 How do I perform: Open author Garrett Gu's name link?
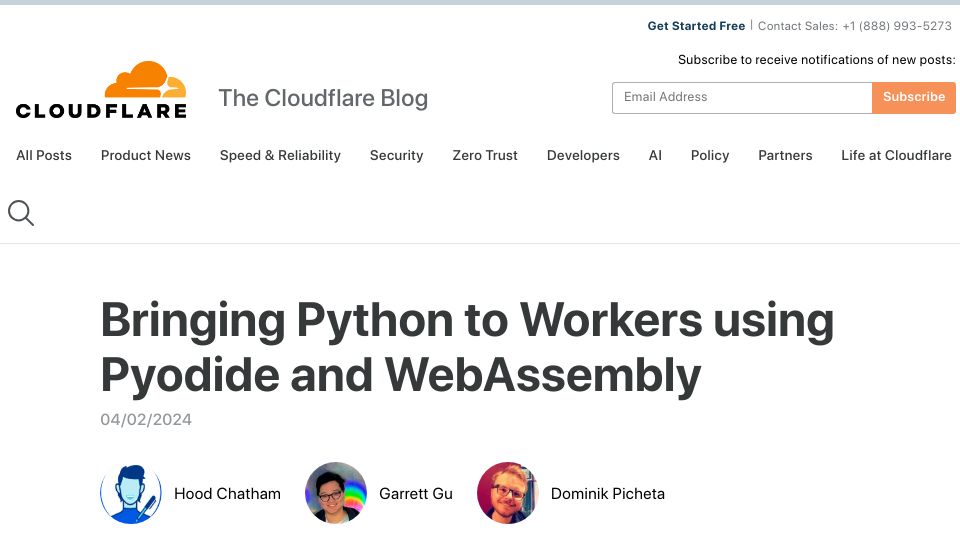pyautogui.click(x=416, y=493)
